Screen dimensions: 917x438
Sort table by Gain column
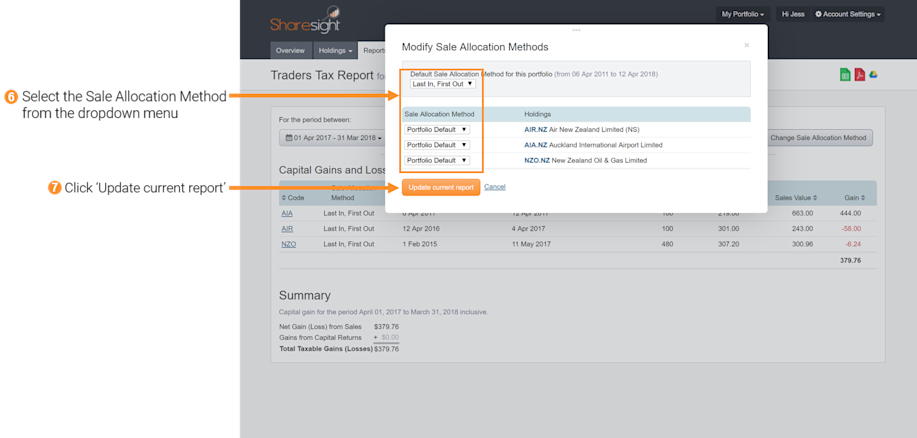click(854, 198)
